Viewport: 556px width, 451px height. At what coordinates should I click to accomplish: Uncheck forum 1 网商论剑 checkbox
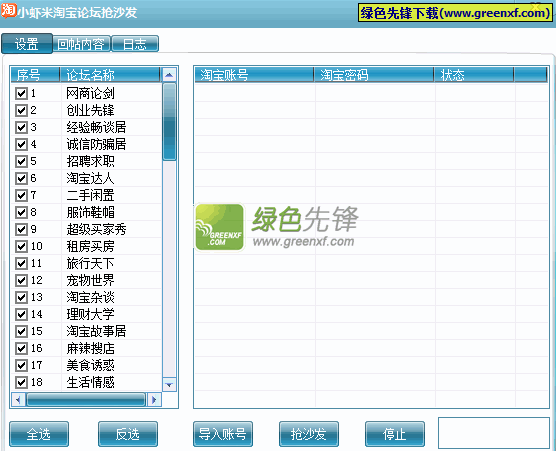click(21, 94)
